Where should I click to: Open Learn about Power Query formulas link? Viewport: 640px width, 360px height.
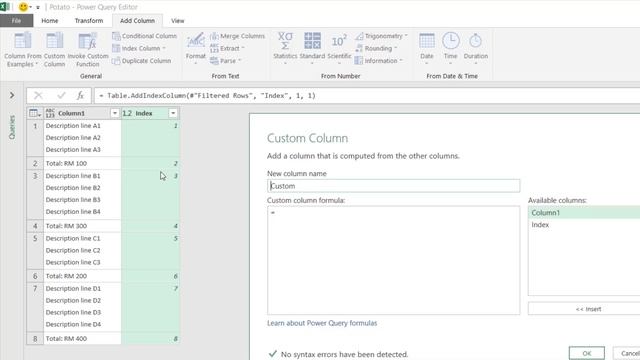(322, 323)
